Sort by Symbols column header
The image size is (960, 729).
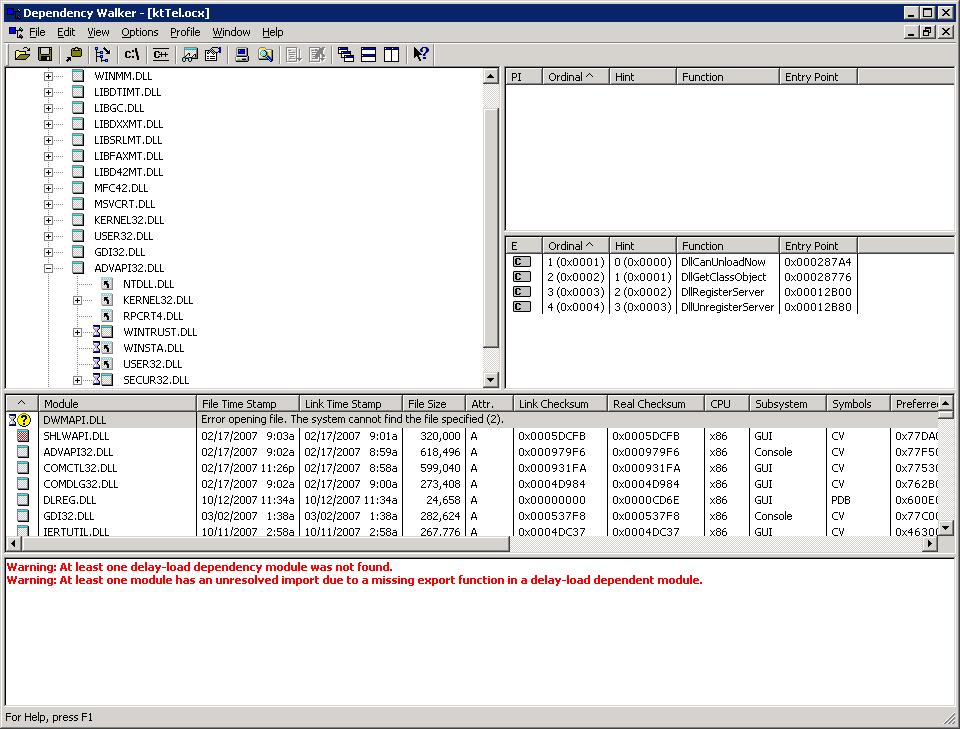(858, 404)
